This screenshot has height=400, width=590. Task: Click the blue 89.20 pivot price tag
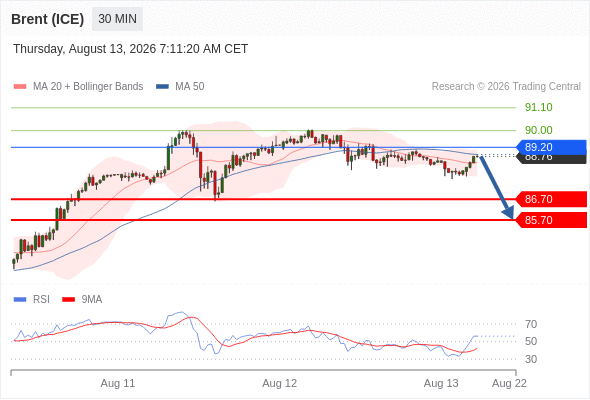coord(551,147)
